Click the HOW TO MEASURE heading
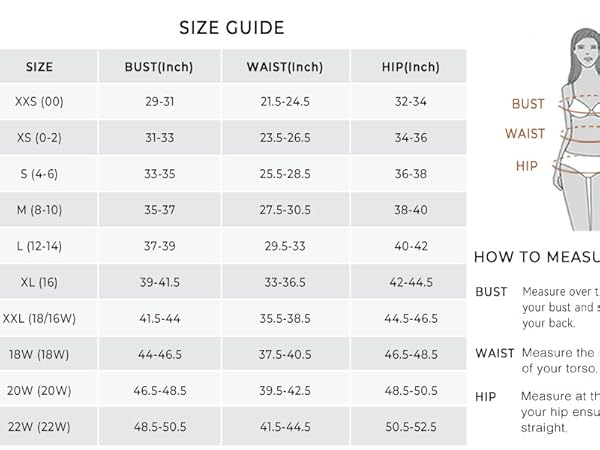 (537, 257)
